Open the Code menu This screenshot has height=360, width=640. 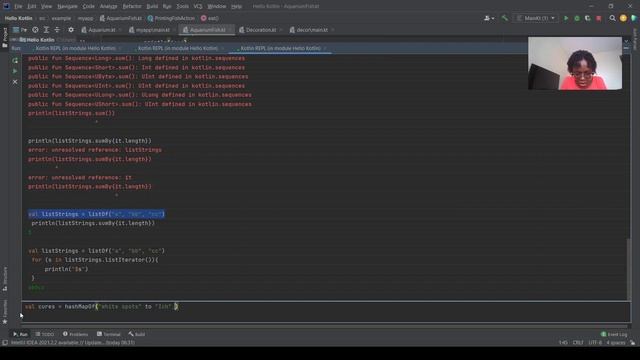pyautogui.click(x=88, y=7)
